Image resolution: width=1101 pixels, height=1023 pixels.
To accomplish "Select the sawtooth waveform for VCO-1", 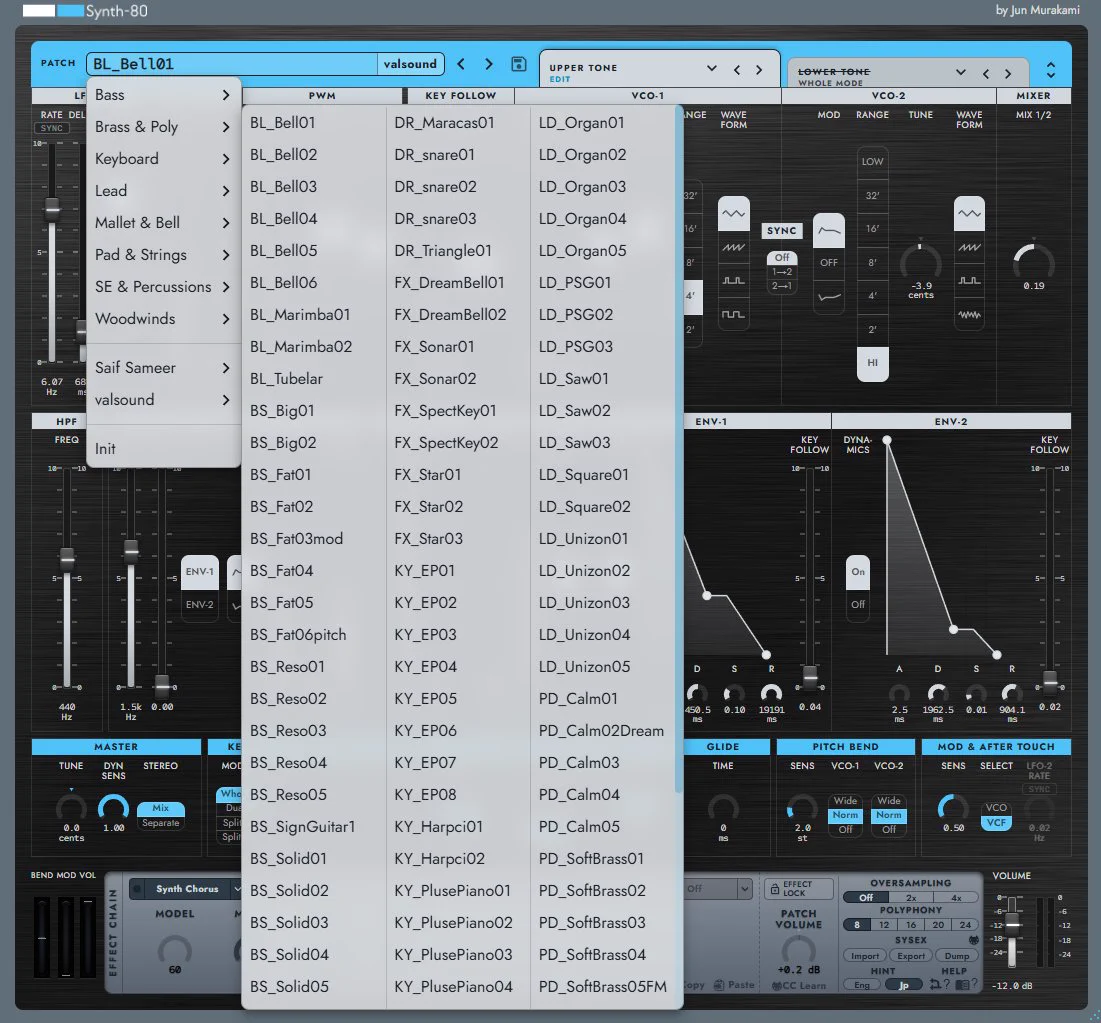I will [733, 247].
